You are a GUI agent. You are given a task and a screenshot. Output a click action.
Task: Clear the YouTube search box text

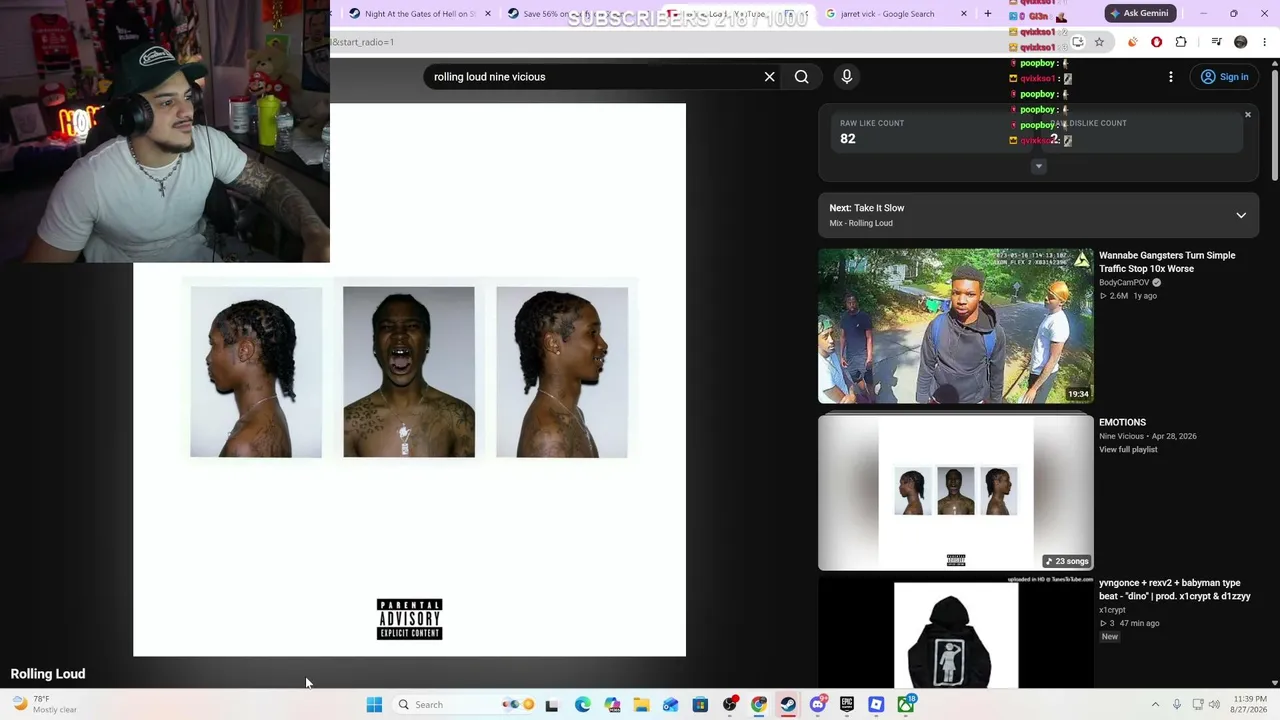(x=769, y=77)
